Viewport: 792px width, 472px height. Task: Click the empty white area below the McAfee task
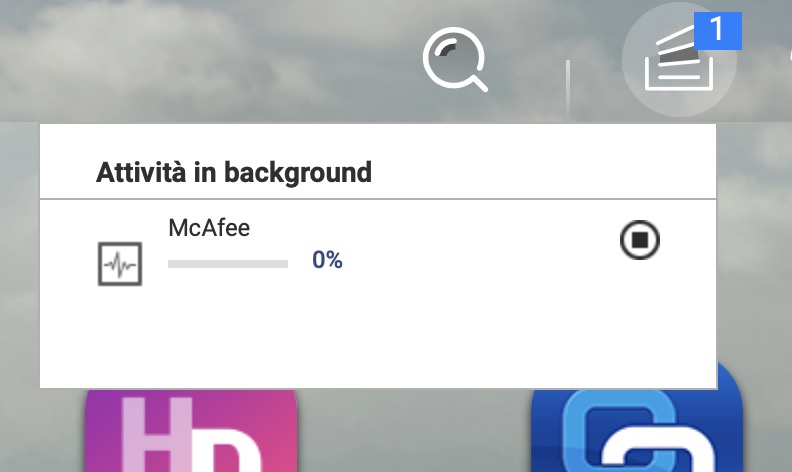378,340
